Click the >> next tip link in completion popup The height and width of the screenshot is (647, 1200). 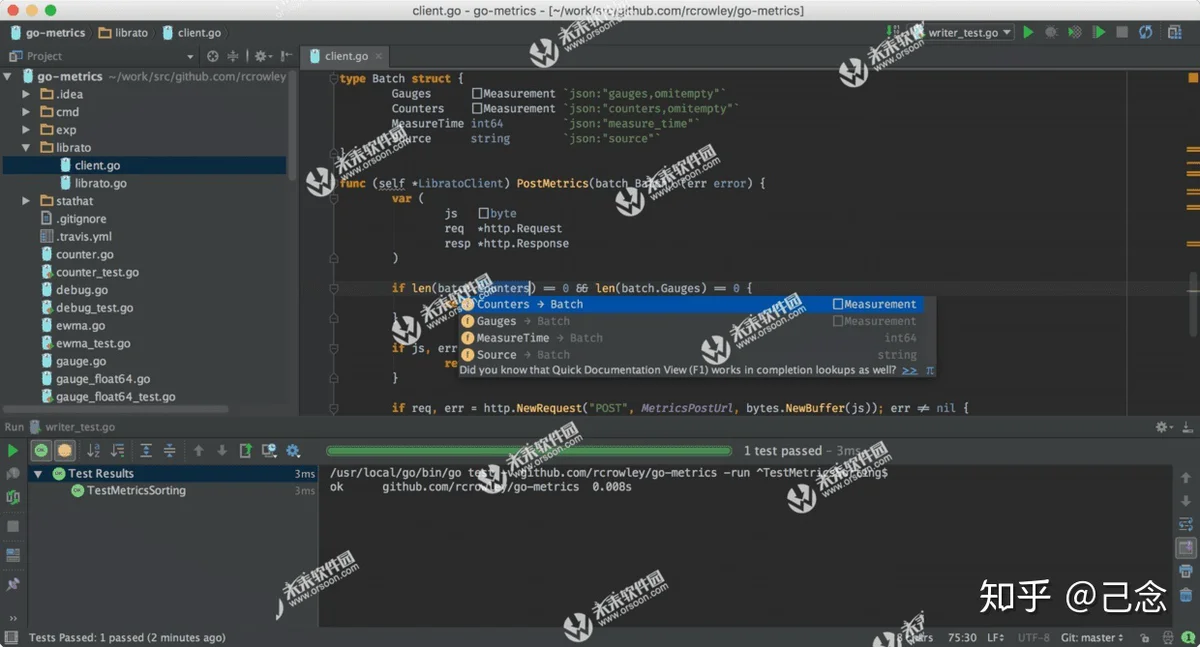[x=909, y=370]
